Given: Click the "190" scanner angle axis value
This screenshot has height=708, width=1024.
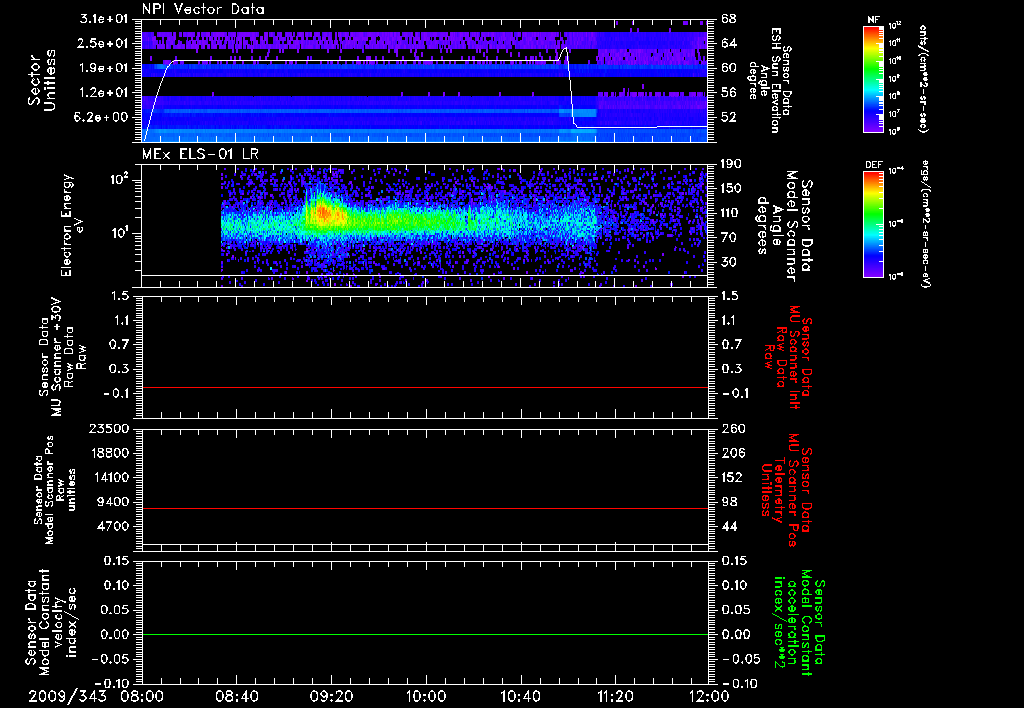Looking at the screenshot, I should pos(731,164).
